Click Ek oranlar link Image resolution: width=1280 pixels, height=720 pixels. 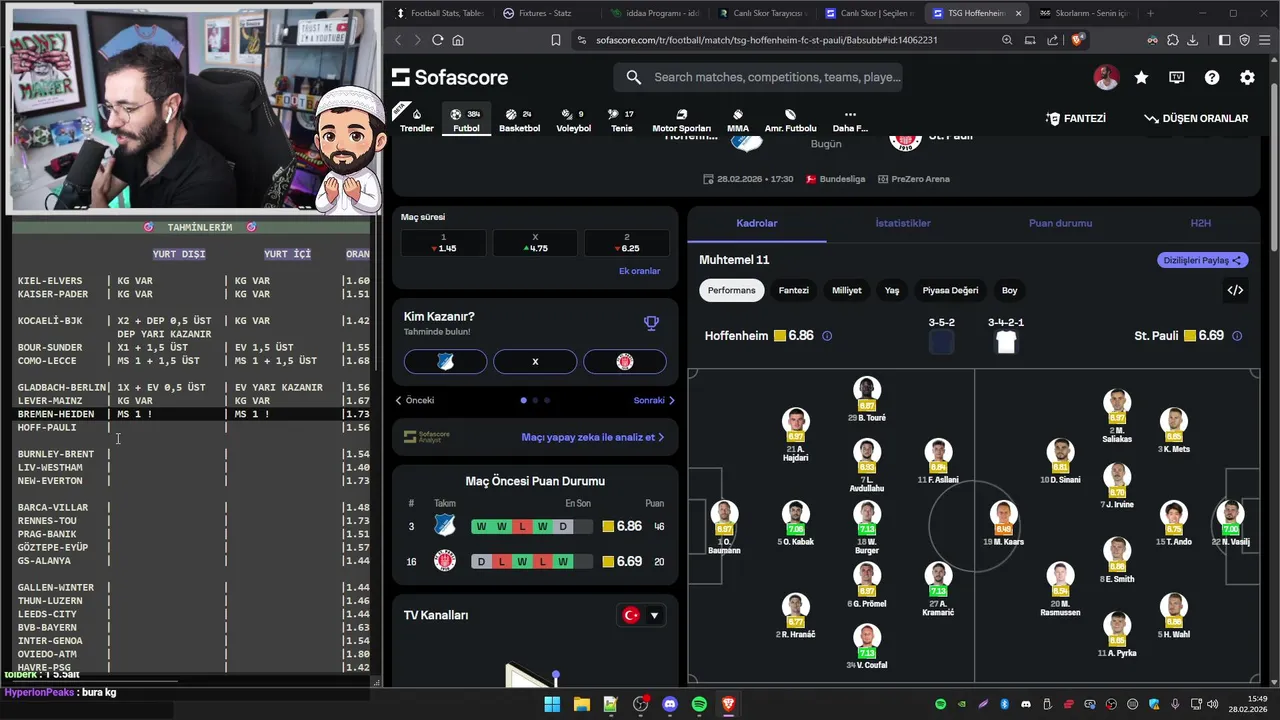[639, 271]
